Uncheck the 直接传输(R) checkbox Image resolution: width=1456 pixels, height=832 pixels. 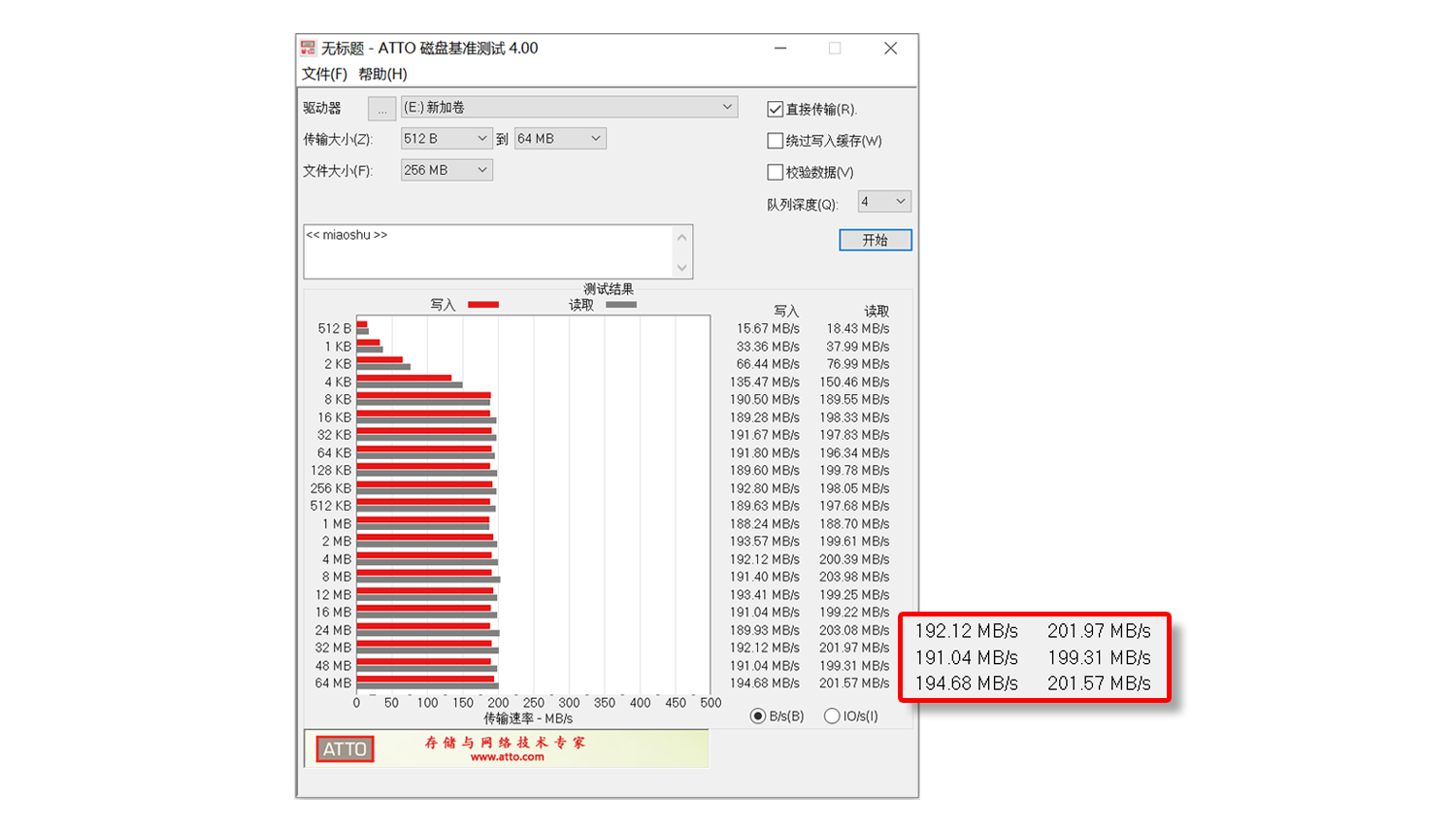pyautogui.click(x=775, y=110)
